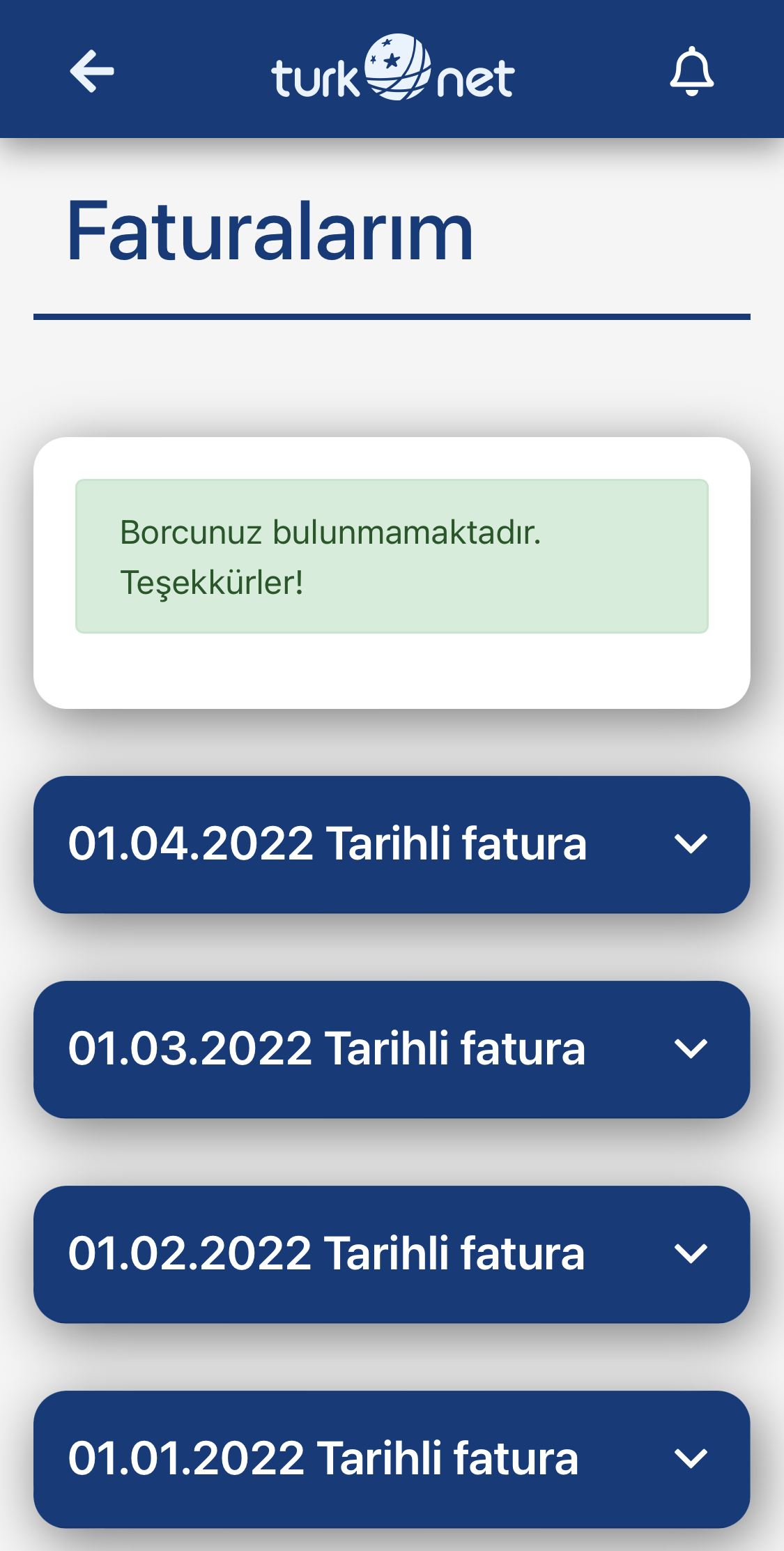
Task: Click the chevron on 01.03.2022 invoice
Action: [691, 1049]
